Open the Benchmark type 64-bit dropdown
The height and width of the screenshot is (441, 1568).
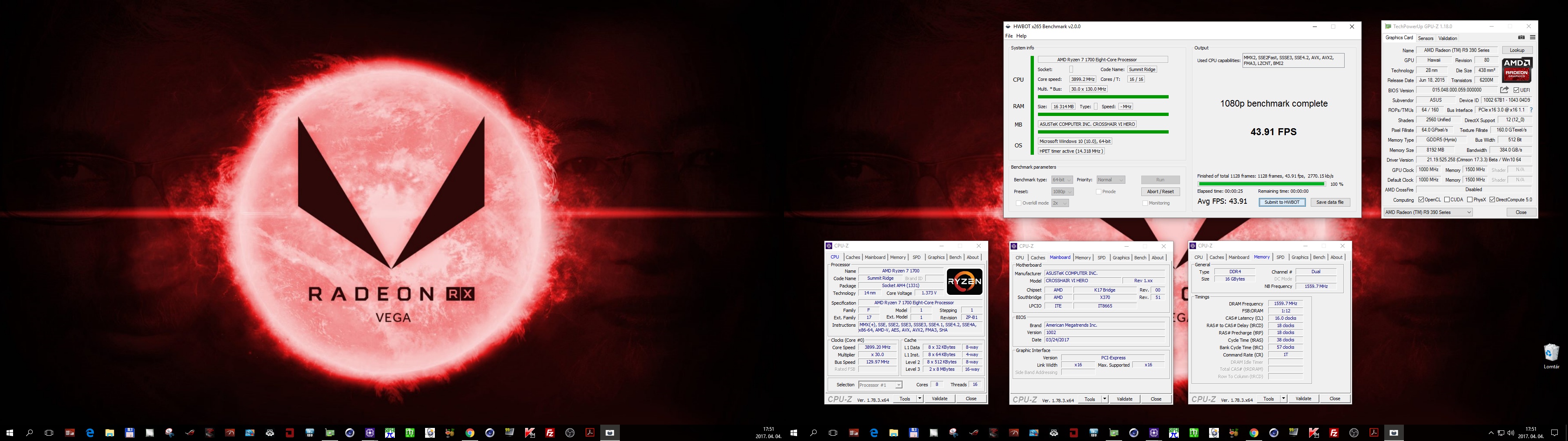[x=1062, y=180]
